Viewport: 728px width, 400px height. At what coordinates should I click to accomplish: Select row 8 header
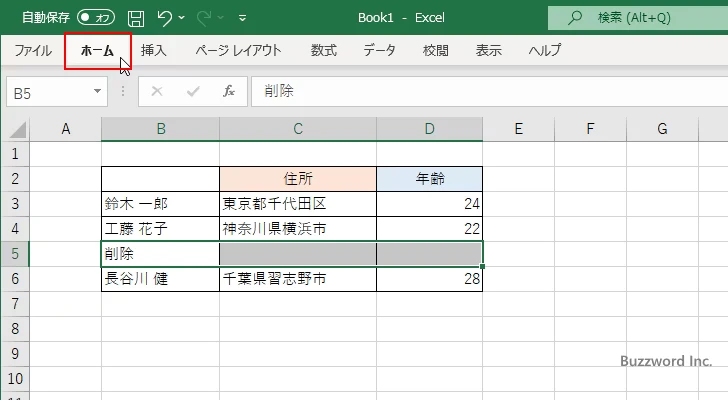tap(15, 329)
